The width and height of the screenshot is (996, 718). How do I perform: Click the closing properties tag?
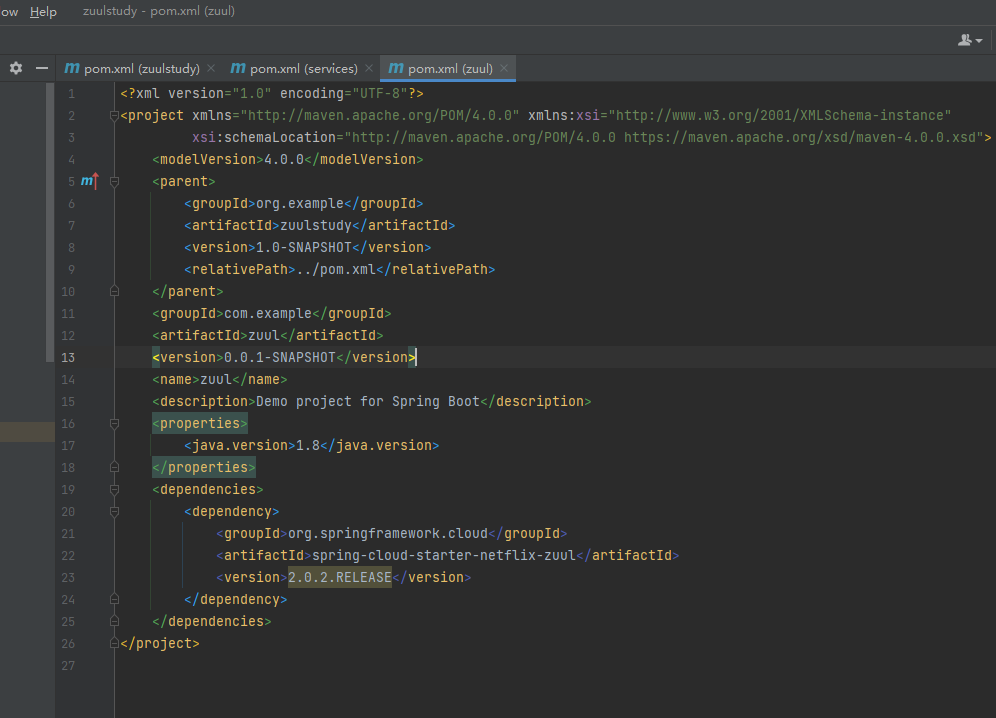204,467
